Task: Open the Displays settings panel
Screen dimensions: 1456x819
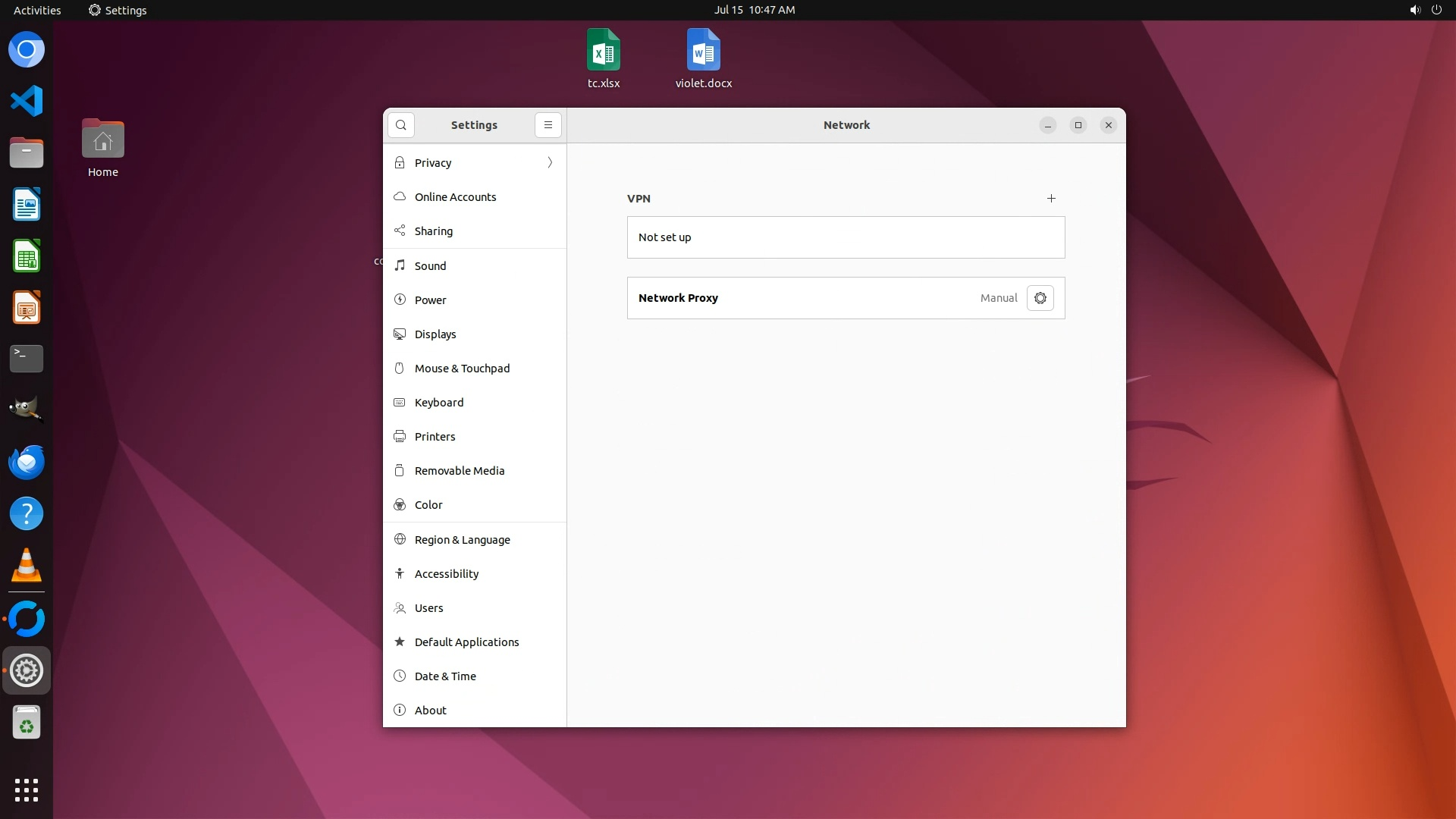Action: 435,334
